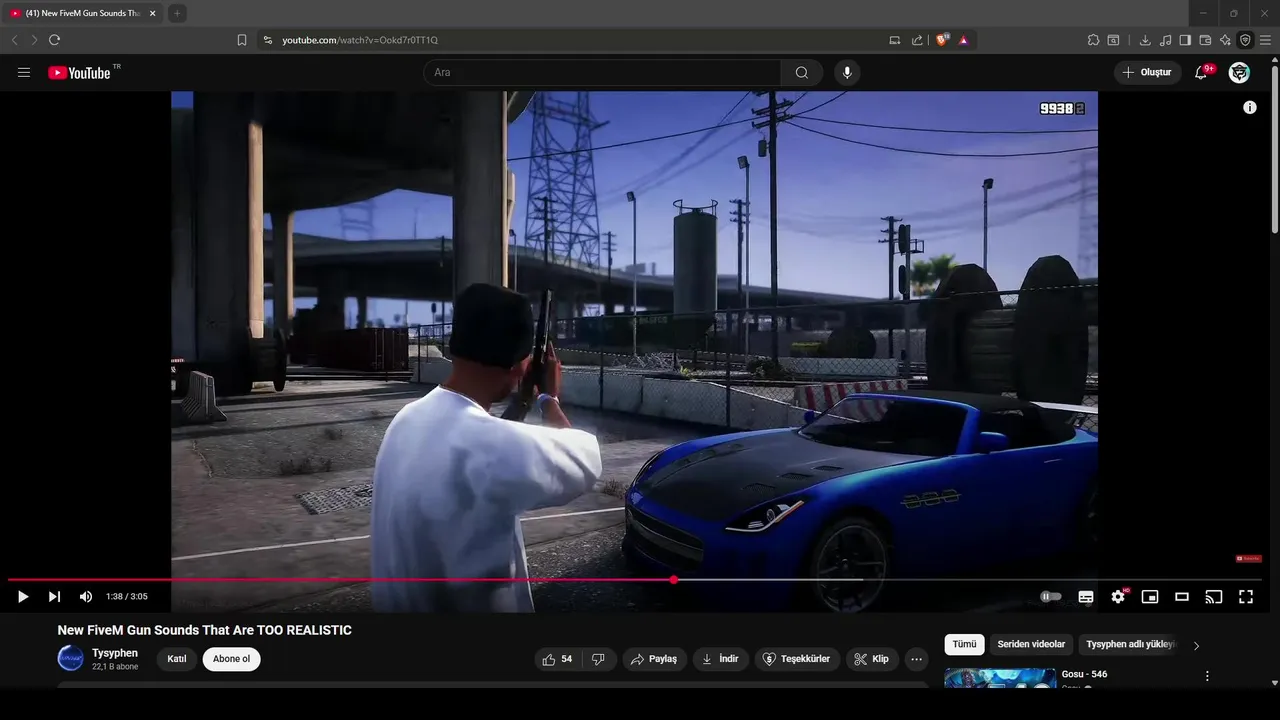
Task: Go back in browser history
Action: [14, 40]
